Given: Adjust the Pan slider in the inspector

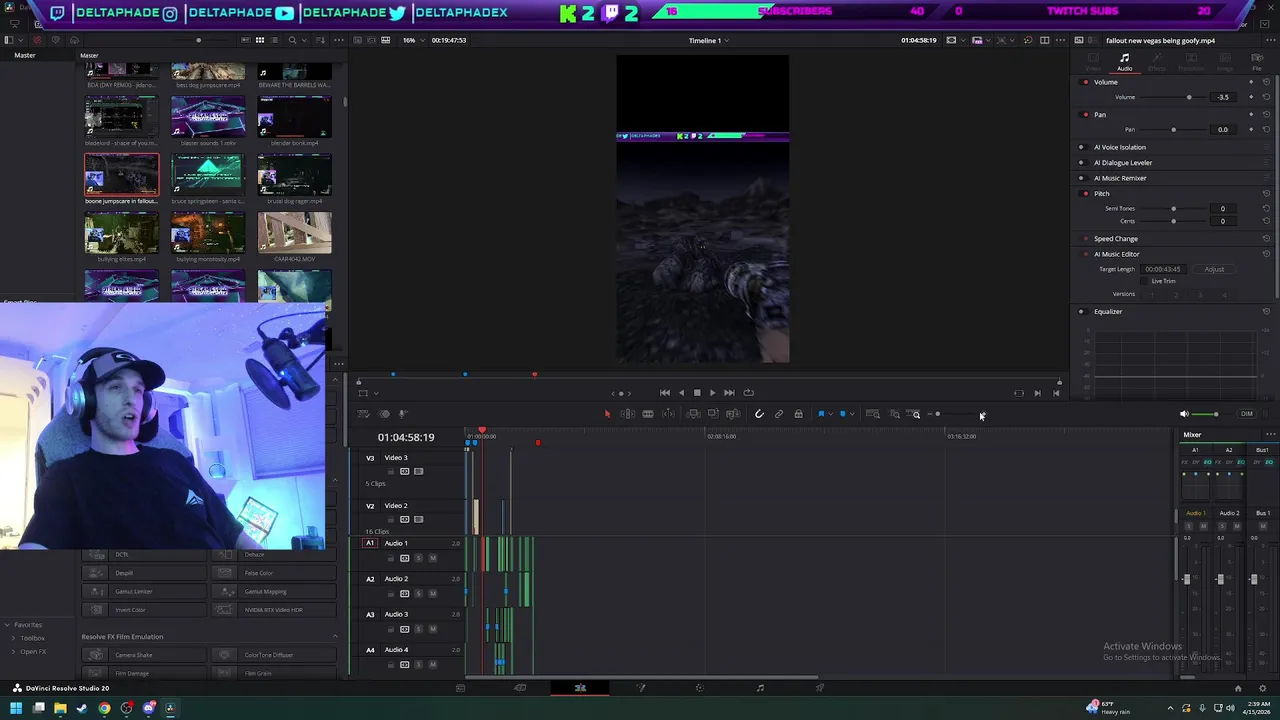Looking at the screenshot, I should (1174, 130).
